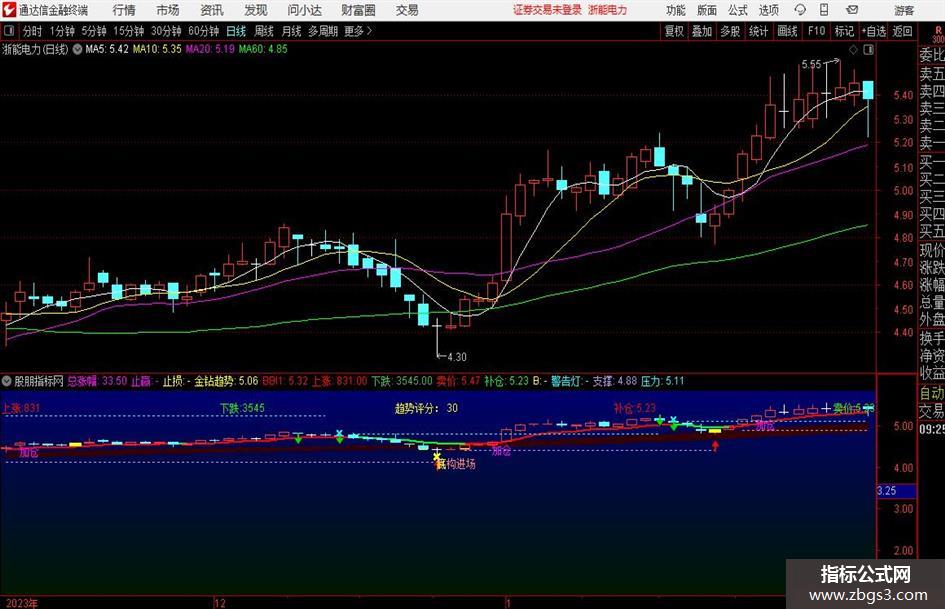The height and width of the screenshot is (609, 945).
Task: Select the 日线 daily period
Action: [x=236, y=31]
